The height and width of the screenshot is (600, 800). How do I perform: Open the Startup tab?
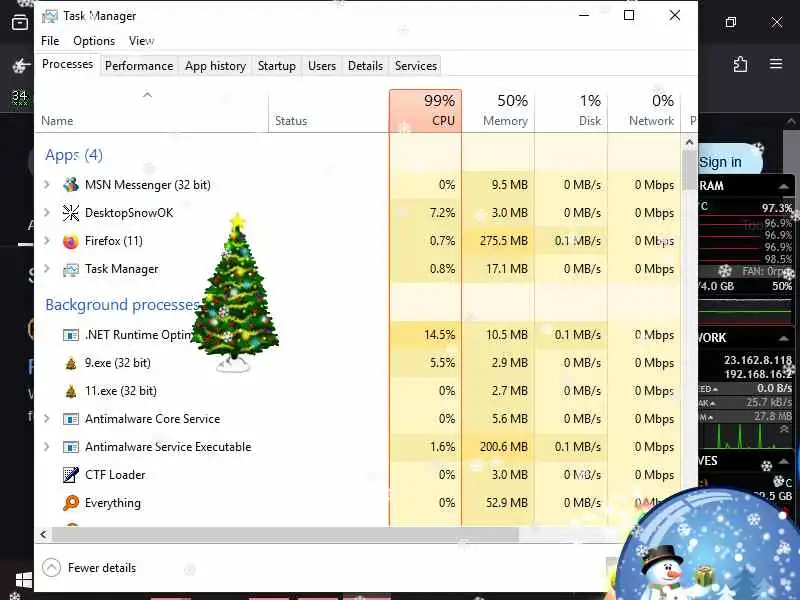277,66
